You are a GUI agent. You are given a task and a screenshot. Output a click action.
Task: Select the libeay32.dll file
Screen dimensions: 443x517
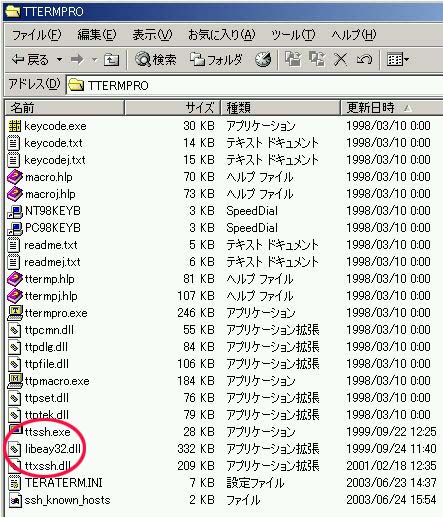pos(53,449)
